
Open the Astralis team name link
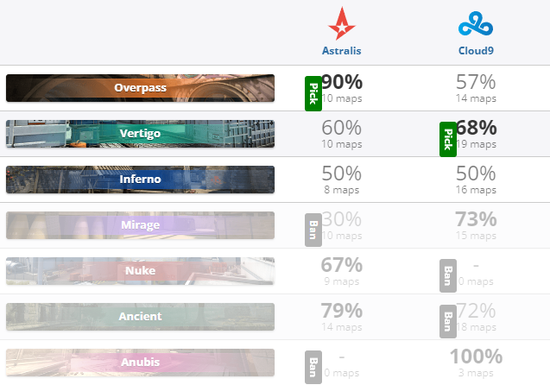click(x=342, y=51)
